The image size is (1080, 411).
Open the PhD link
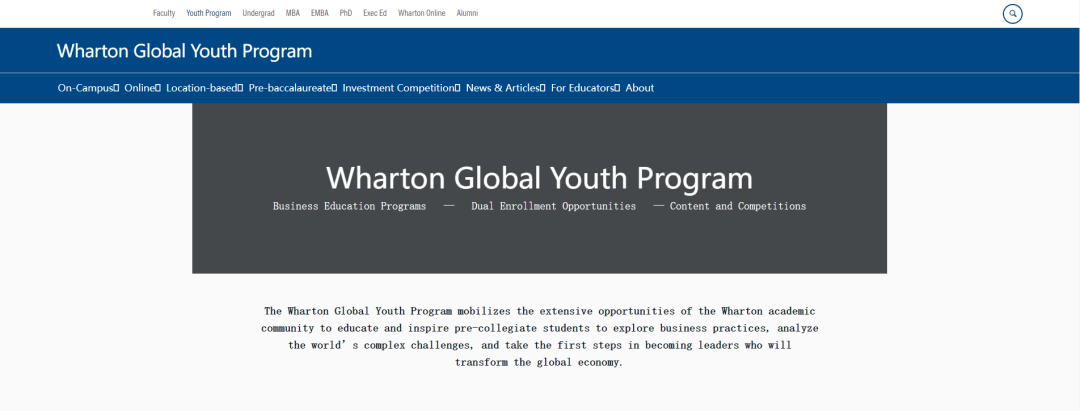pyautogui.click(x=346, y=13)
